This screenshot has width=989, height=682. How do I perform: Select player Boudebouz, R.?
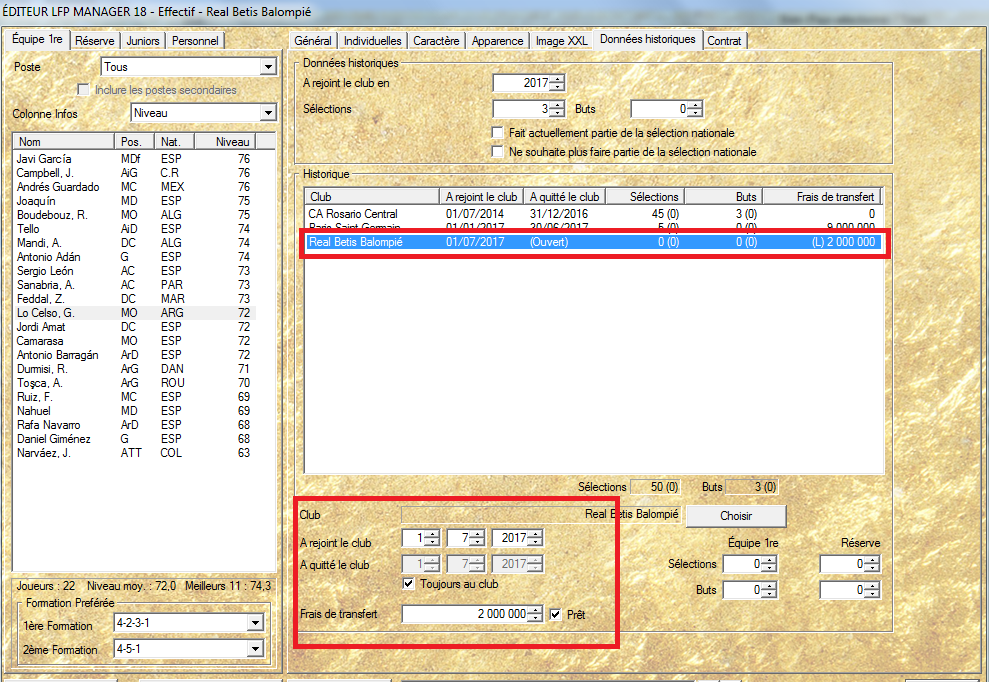point(135,215)
